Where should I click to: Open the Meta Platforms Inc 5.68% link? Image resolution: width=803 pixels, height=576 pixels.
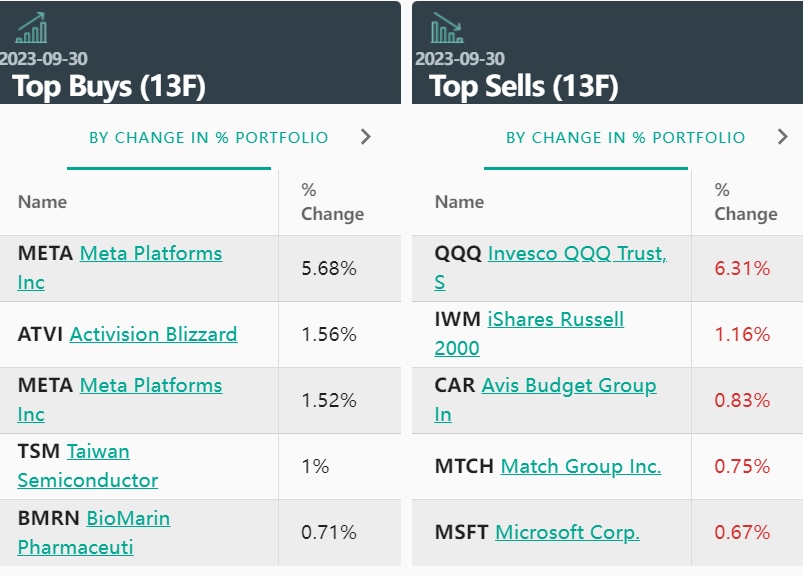[150, 254]
